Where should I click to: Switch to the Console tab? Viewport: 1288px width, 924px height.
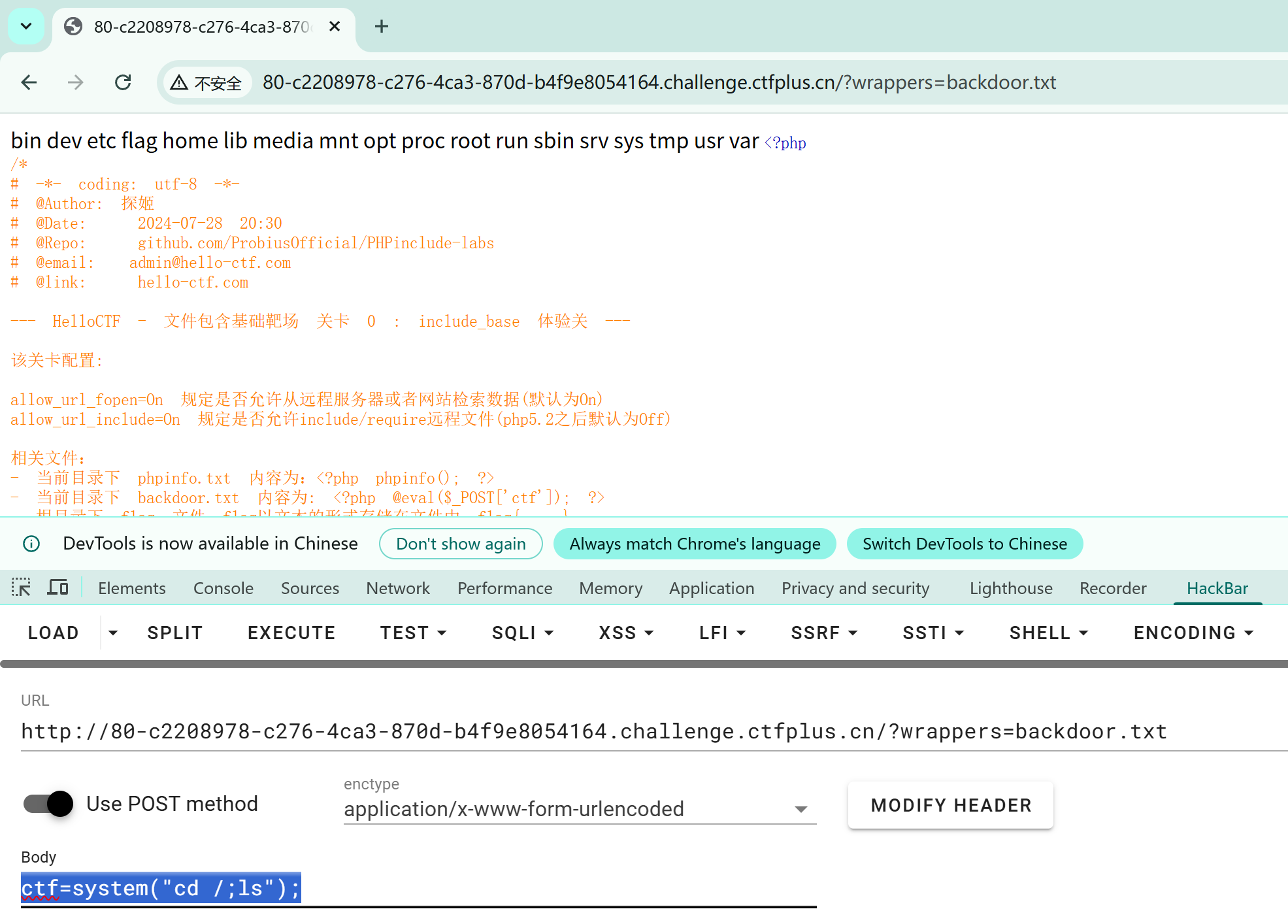click(x=223, y=588)
